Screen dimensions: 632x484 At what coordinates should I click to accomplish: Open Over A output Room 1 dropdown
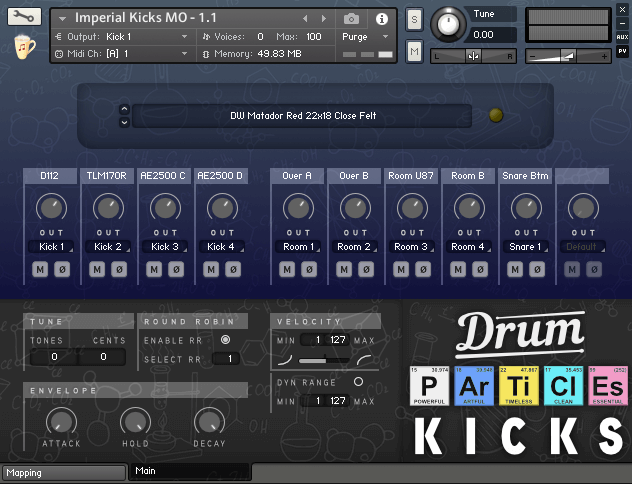click(x=298, y=247)
